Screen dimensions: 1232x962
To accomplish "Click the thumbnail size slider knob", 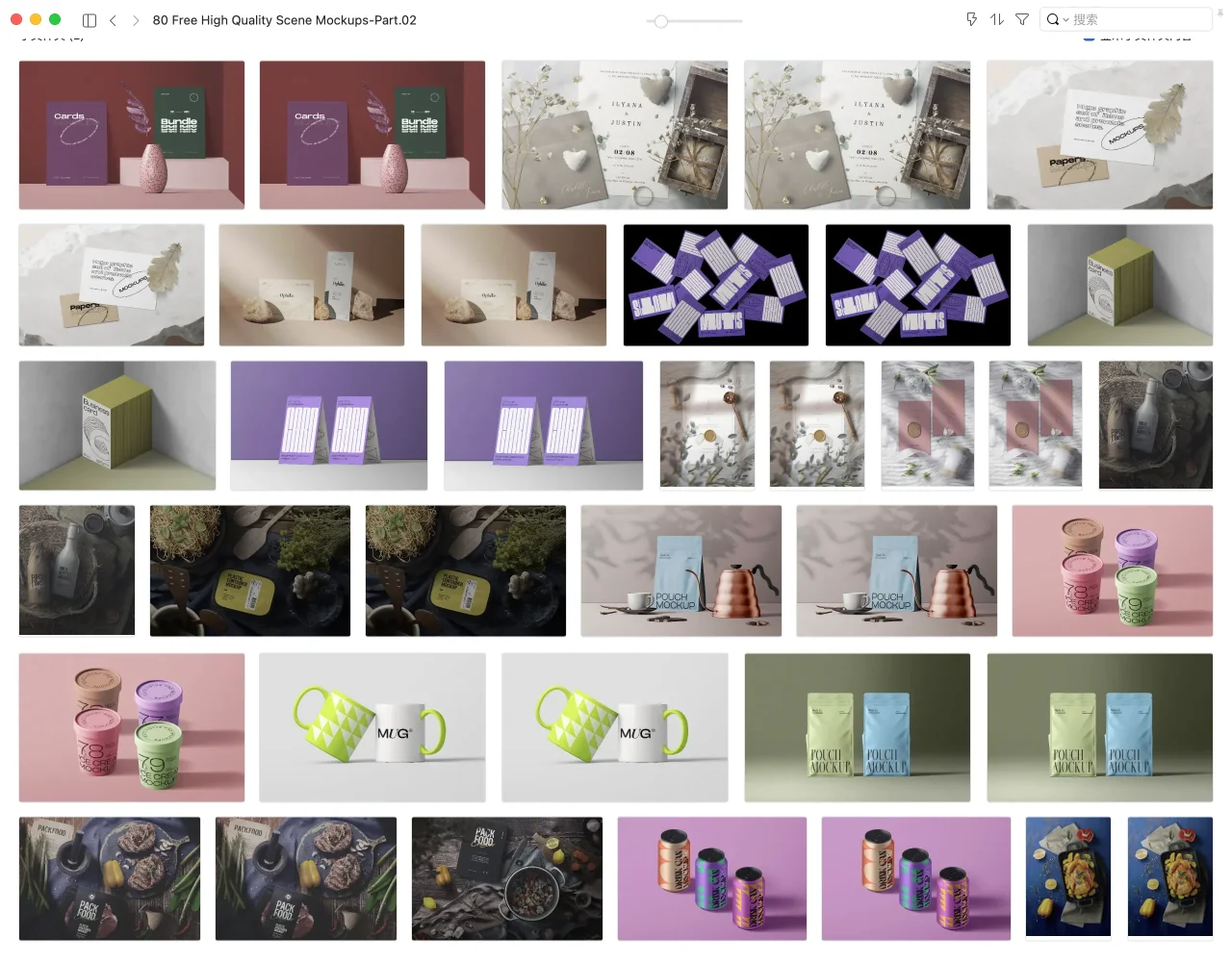I will [661, 20].
